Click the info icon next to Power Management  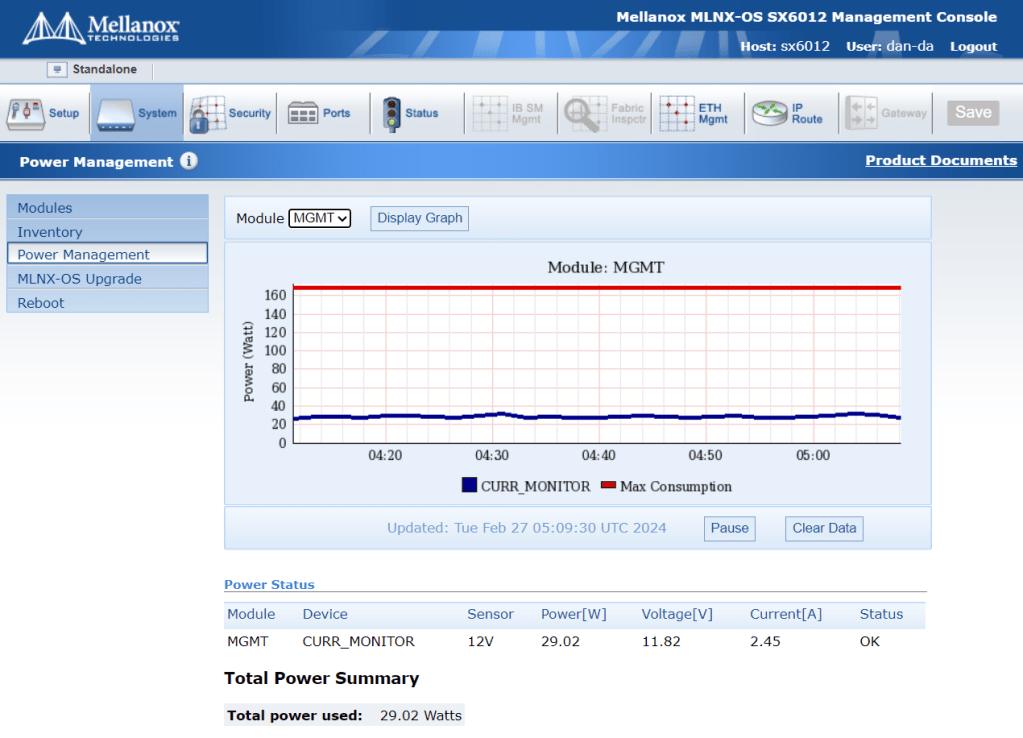189,161
